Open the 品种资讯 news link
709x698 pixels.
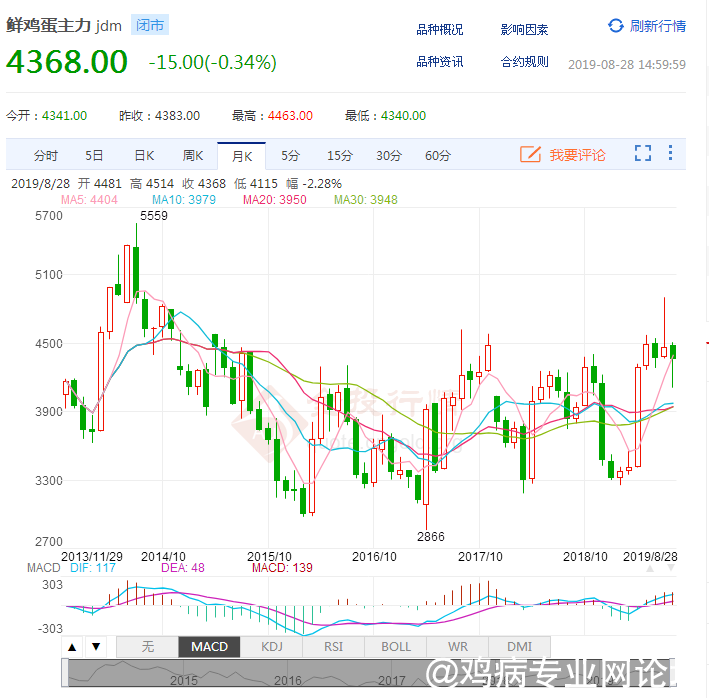pyautogui.click(x=440, y=62)
